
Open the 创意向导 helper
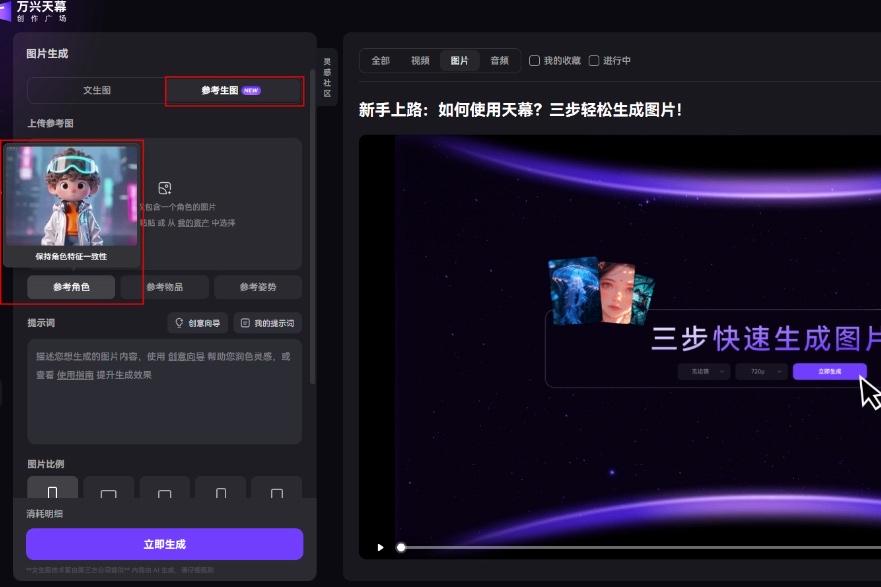[x=197, y=323]
